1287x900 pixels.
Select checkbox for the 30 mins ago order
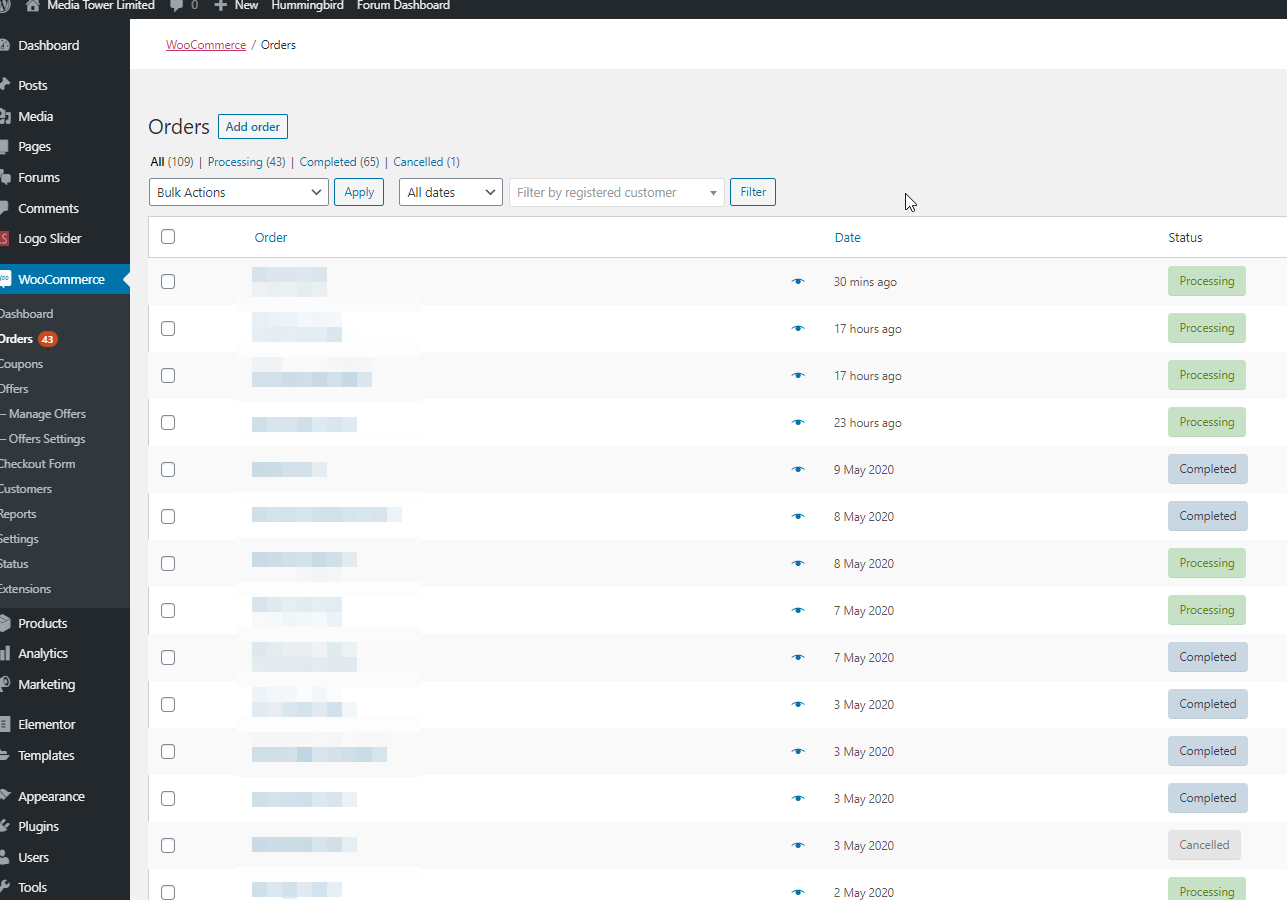[x=168, y=282]
